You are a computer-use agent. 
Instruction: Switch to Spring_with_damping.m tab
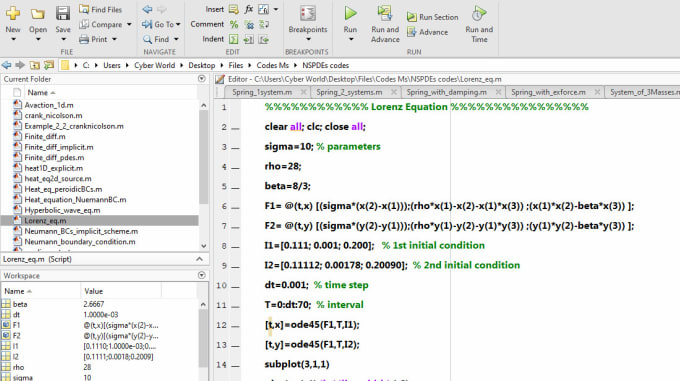click(446, 92)
